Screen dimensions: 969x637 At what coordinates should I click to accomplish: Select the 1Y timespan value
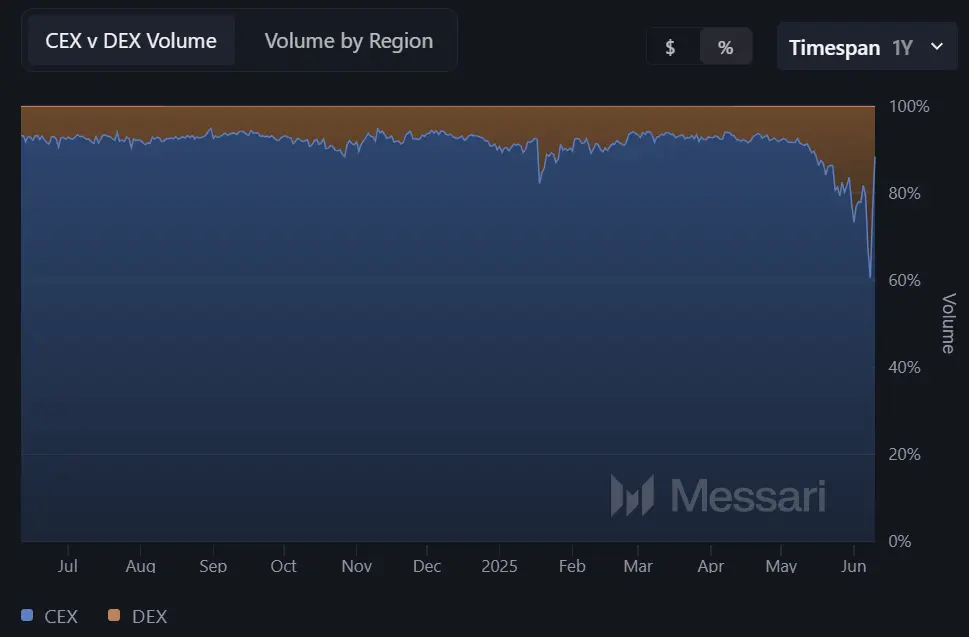coord(902,47)
